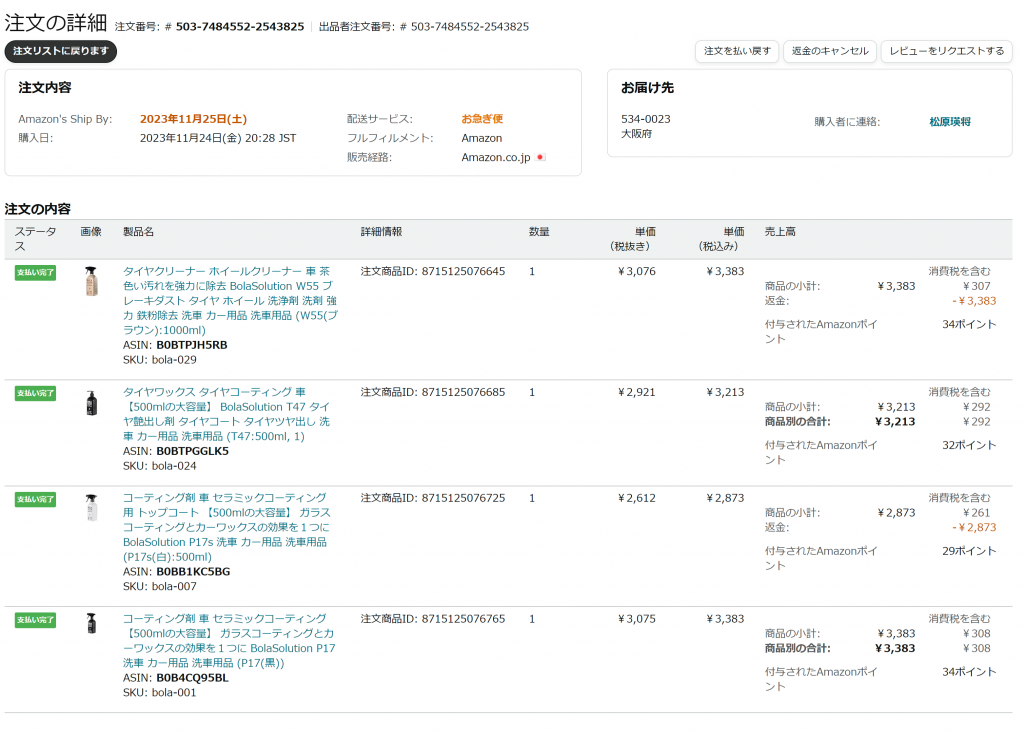Click ASIN B0B4CQ95BL
The height and width of the screenshot is (737, 1024).
[x=193, y=678]
